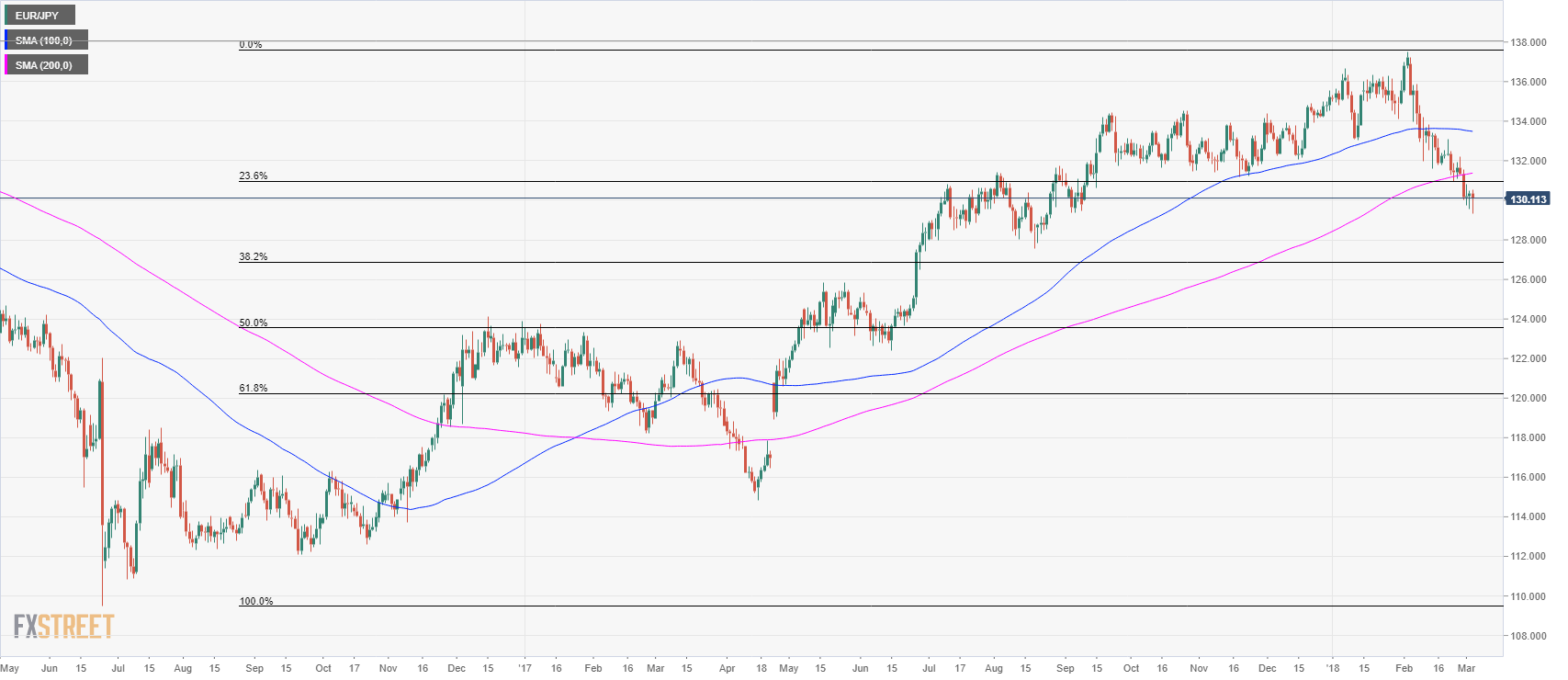Select the 100.0% Fibonacci level label
This screenshot has width=1568, height=680.
(256, 601)
